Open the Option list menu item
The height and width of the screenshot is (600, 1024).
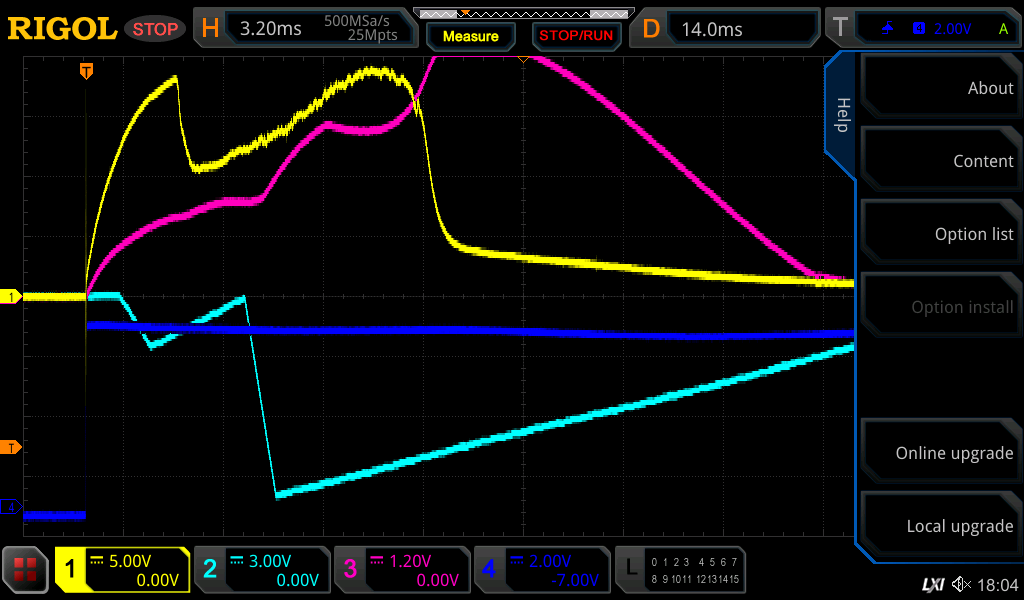[x=940, y=234]
